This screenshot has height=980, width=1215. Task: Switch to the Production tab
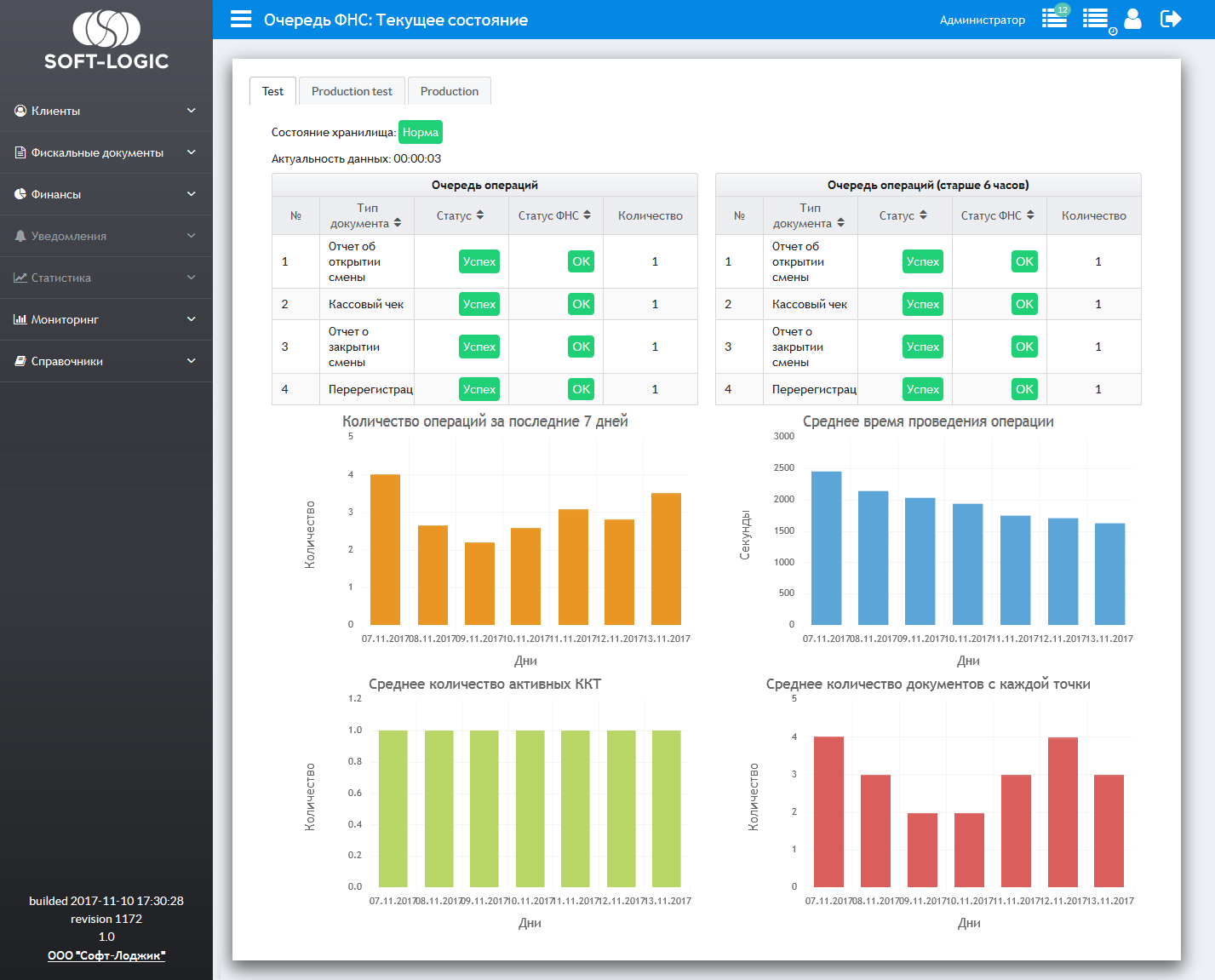click(x=450, y=91)
